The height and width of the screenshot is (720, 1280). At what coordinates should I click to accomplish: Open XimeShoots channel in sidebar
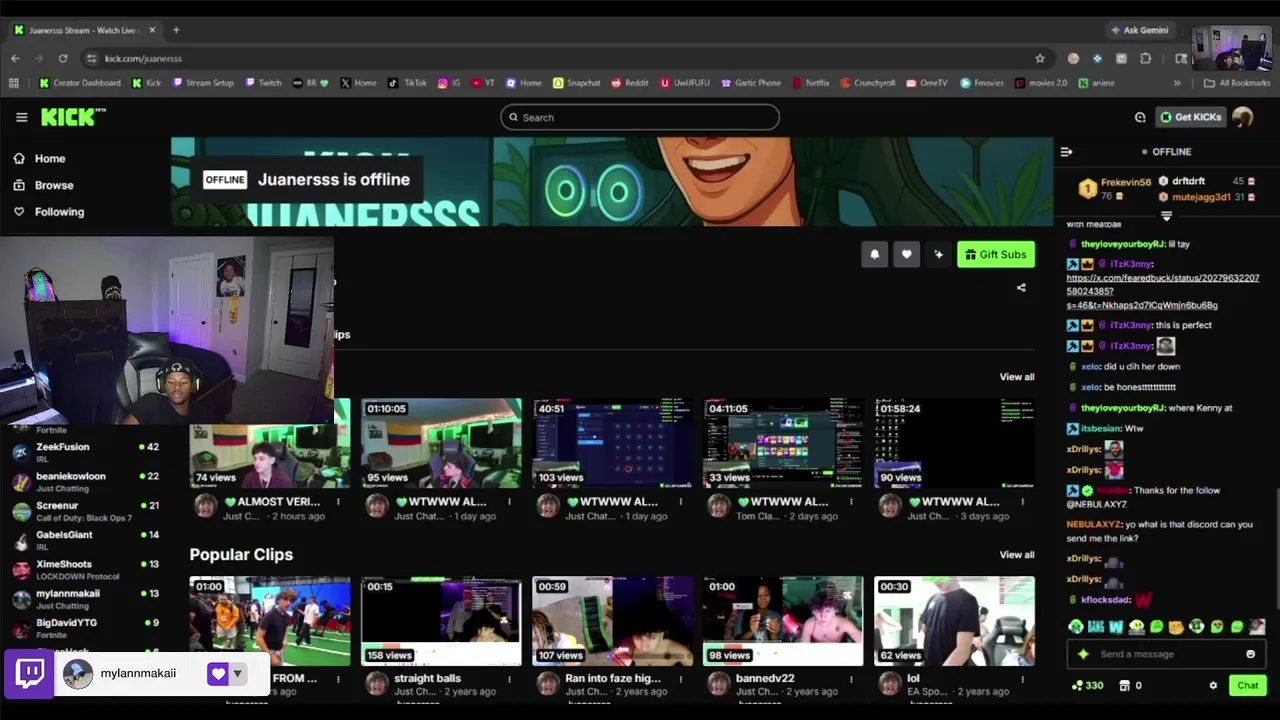[x=85, y=569]
